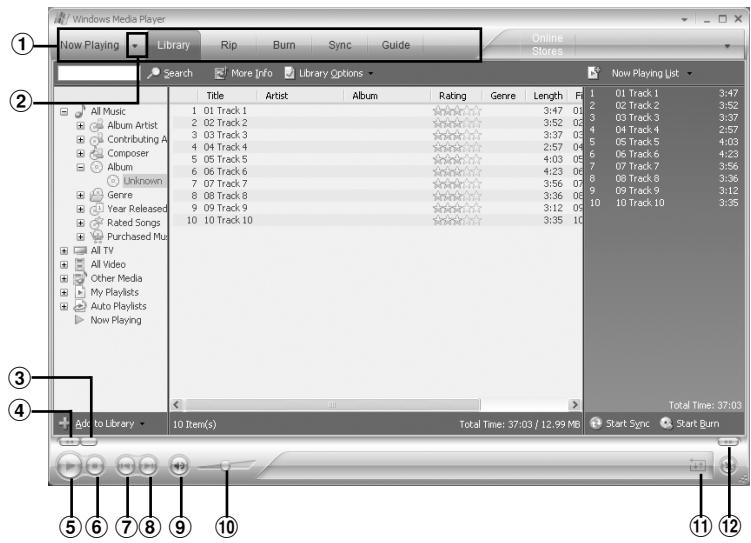Expand the All Video node
This screenshot has width=751, height=543.
coord(64,264)
